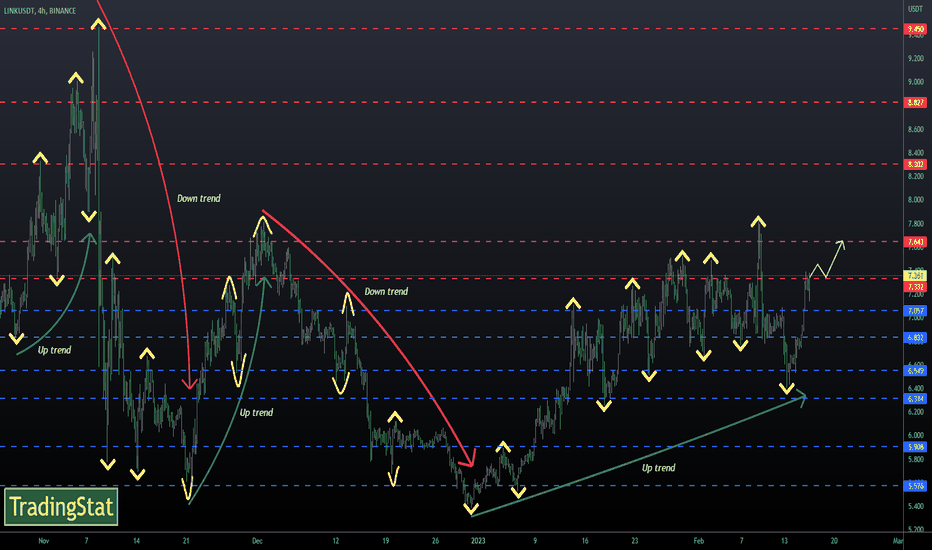This screenshot has width=932, height=550.
Task: Click the 9.000 tick on the price axis
Action: point(915,82)
